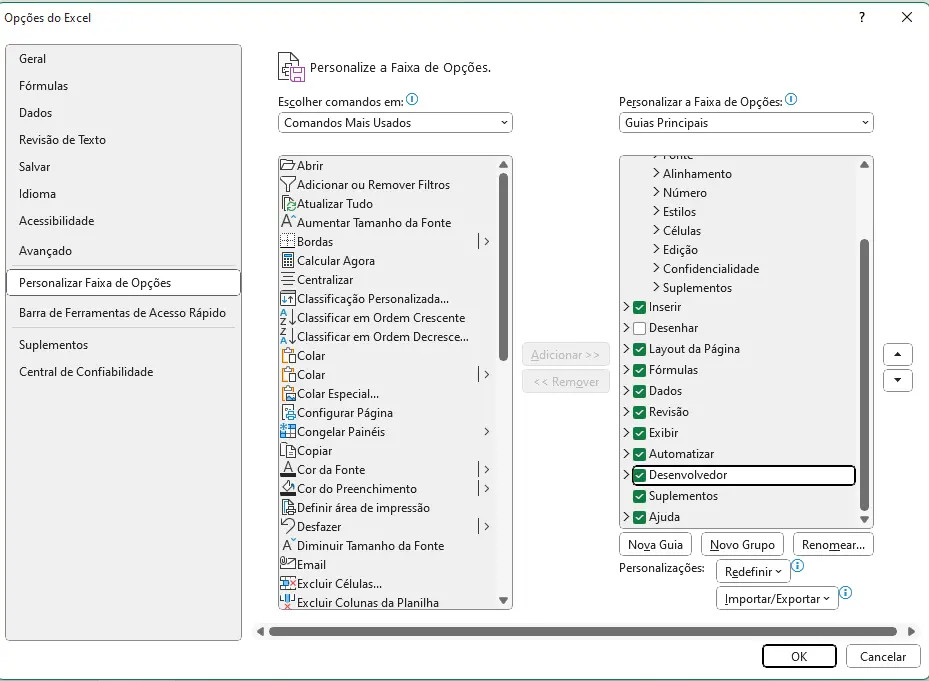Image resolution: width=929 pixels, height=681 pixels.
Task: Select the Avançado options category
Action: coord(123,251)
